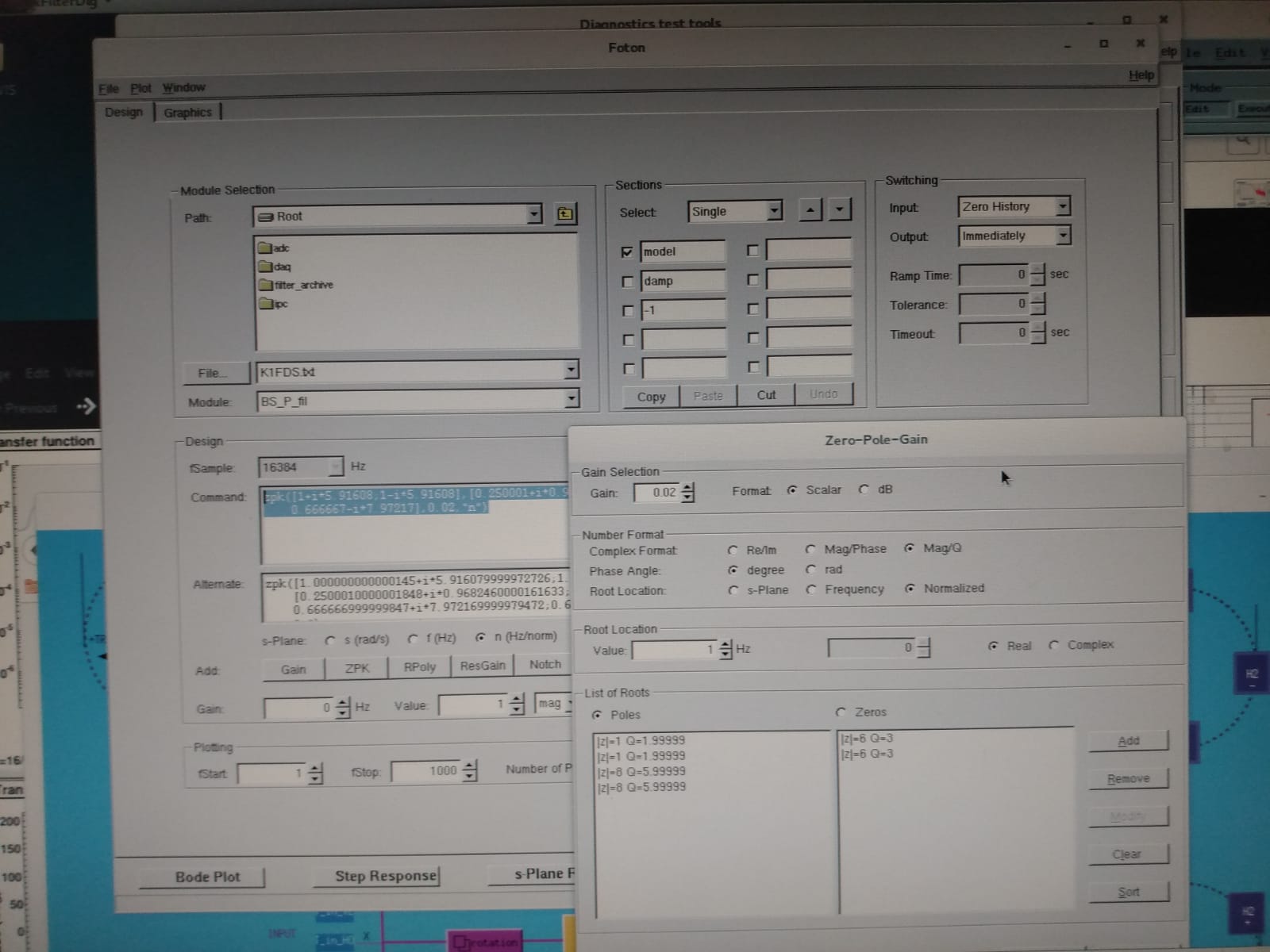Click the Notch button
The height and width of the screenshot is (952, 1270).
[545, 665]
